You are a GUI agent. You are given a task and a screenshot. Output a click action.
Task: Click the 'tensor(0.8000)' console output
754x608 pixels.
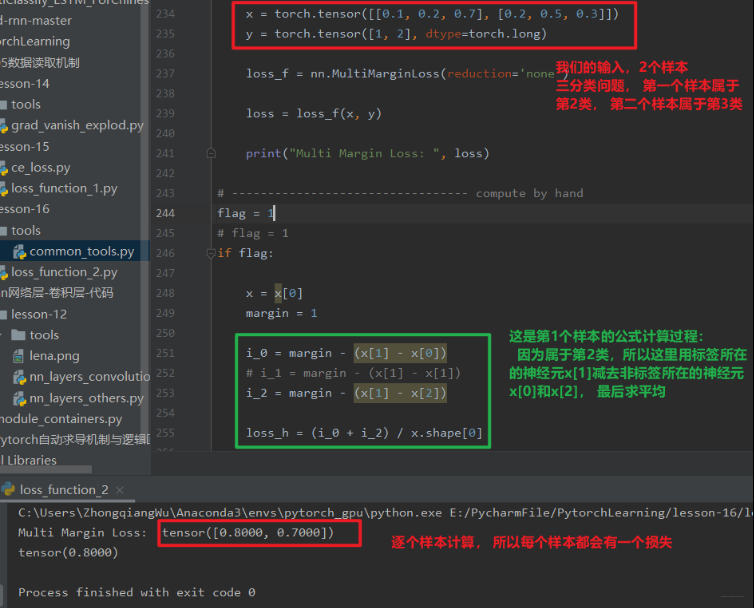(68, 553)
